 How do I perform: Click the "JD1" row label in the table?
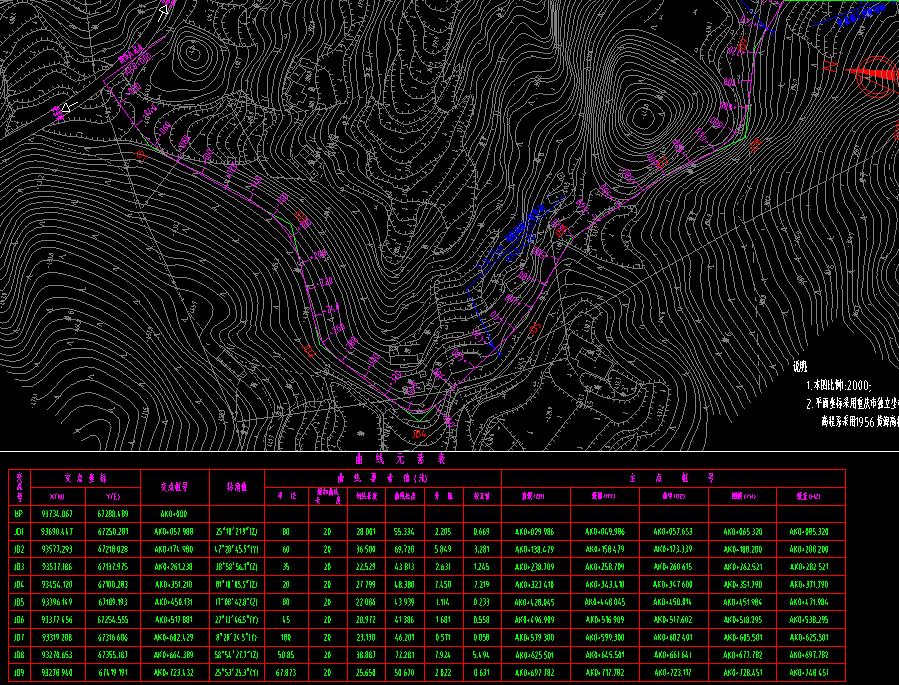pyautogui.click(x=19, y=531)
